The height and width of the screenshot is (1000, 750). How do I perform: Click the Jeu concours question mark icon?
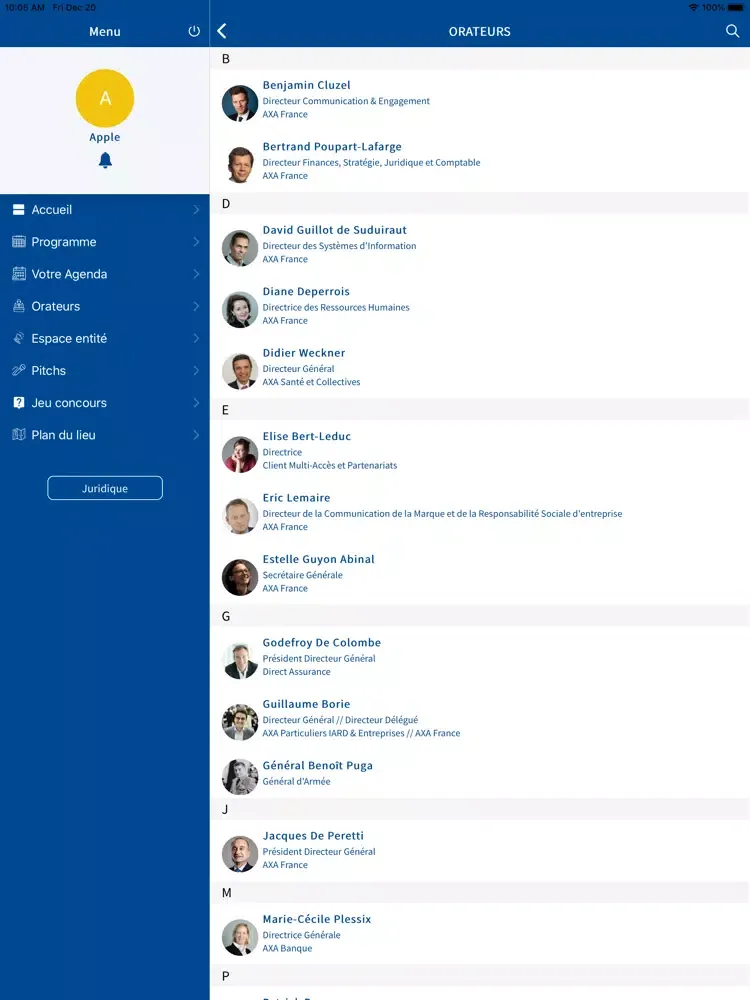tap(18, 402)
